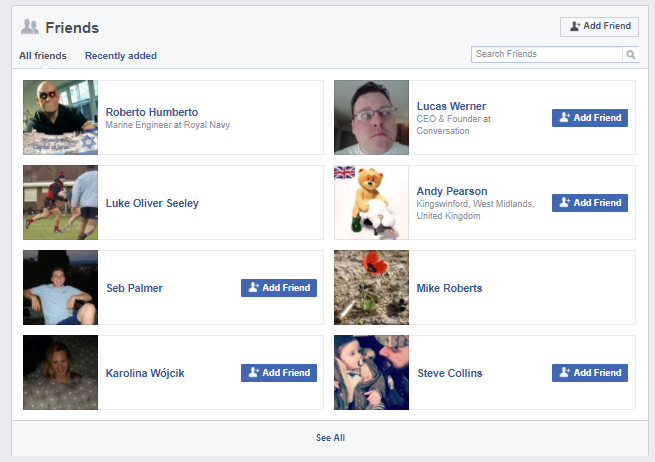Add Karolina Wójcik as a friend
This screenshot has width=655, height=462.
(279, 373)
